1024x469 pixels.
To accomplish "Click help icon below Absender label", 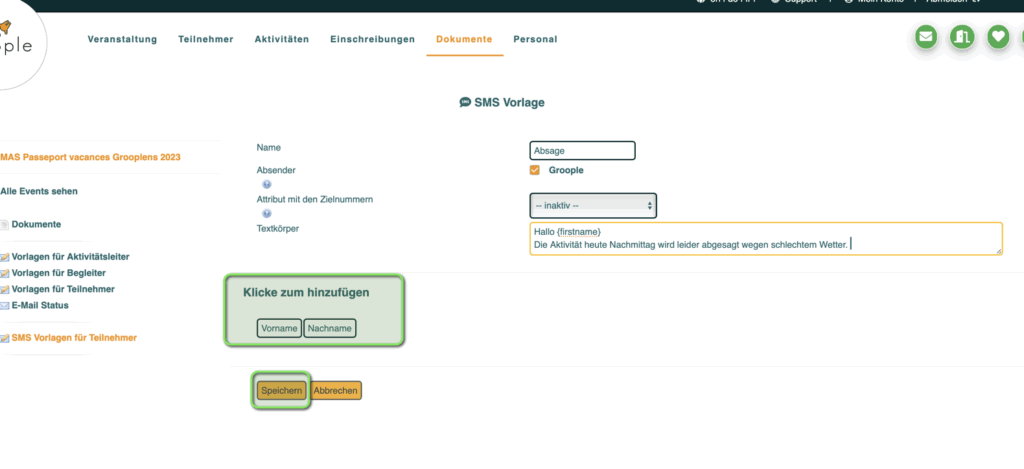I will click(267, 185).
